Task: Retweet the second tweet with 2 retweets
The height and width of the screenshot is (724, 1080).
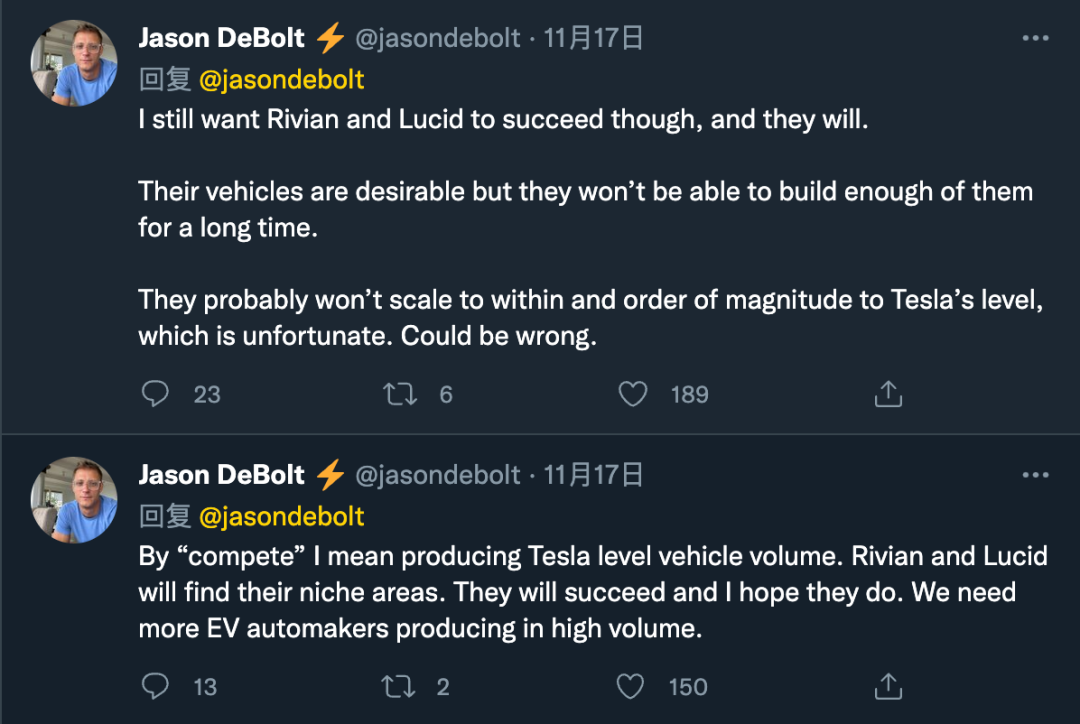Action: coord(399,686)
